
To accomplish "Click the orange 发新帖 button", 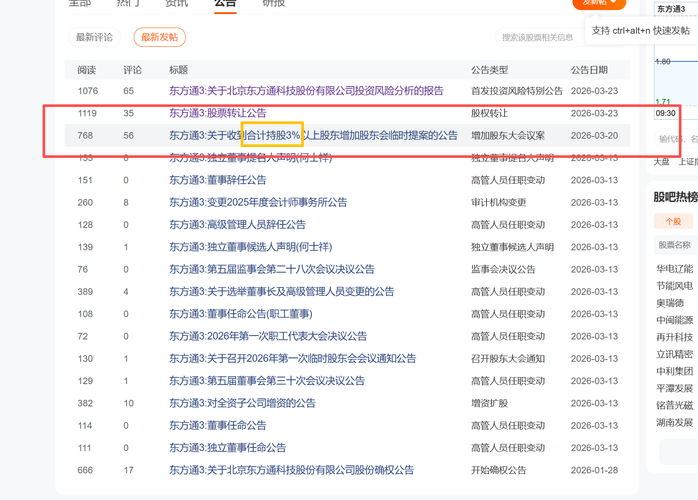I will 599,3.
